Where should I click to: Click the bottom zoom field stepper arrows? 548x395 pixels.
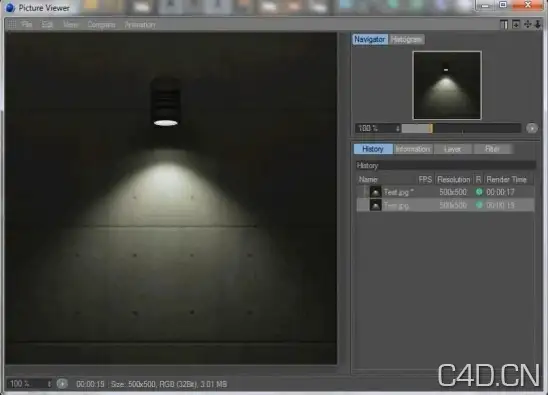(x=49, y=384)
